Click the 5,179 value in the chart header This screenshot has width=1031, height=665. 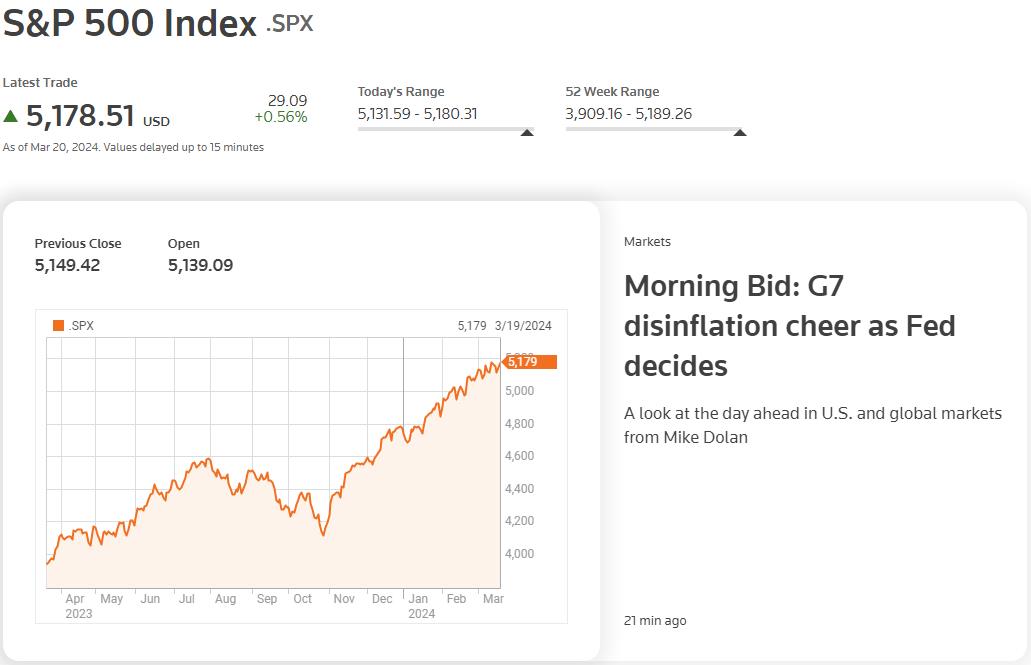pos(472,326)
